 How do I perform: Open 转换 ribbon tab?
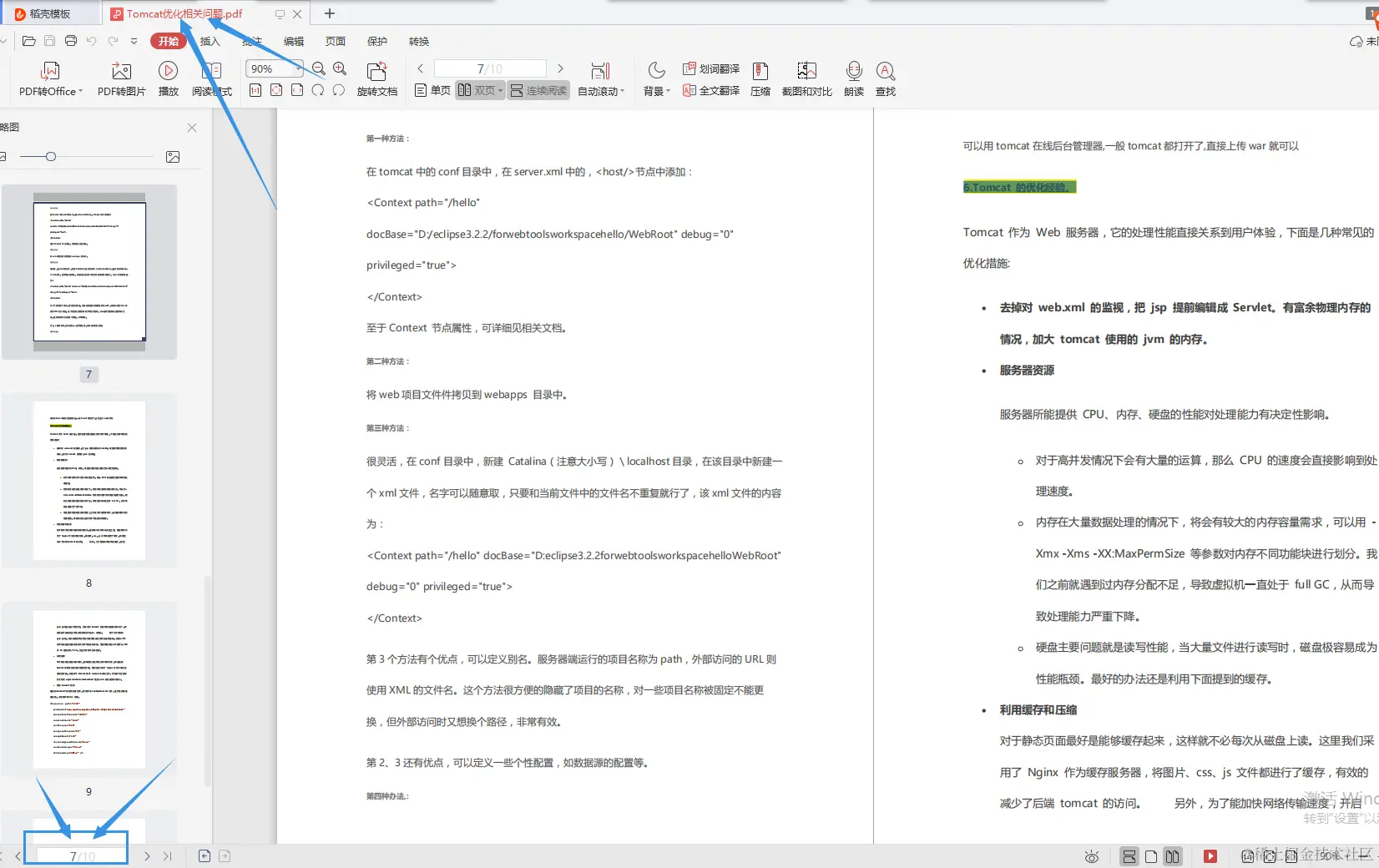click(x=419, y=41)
